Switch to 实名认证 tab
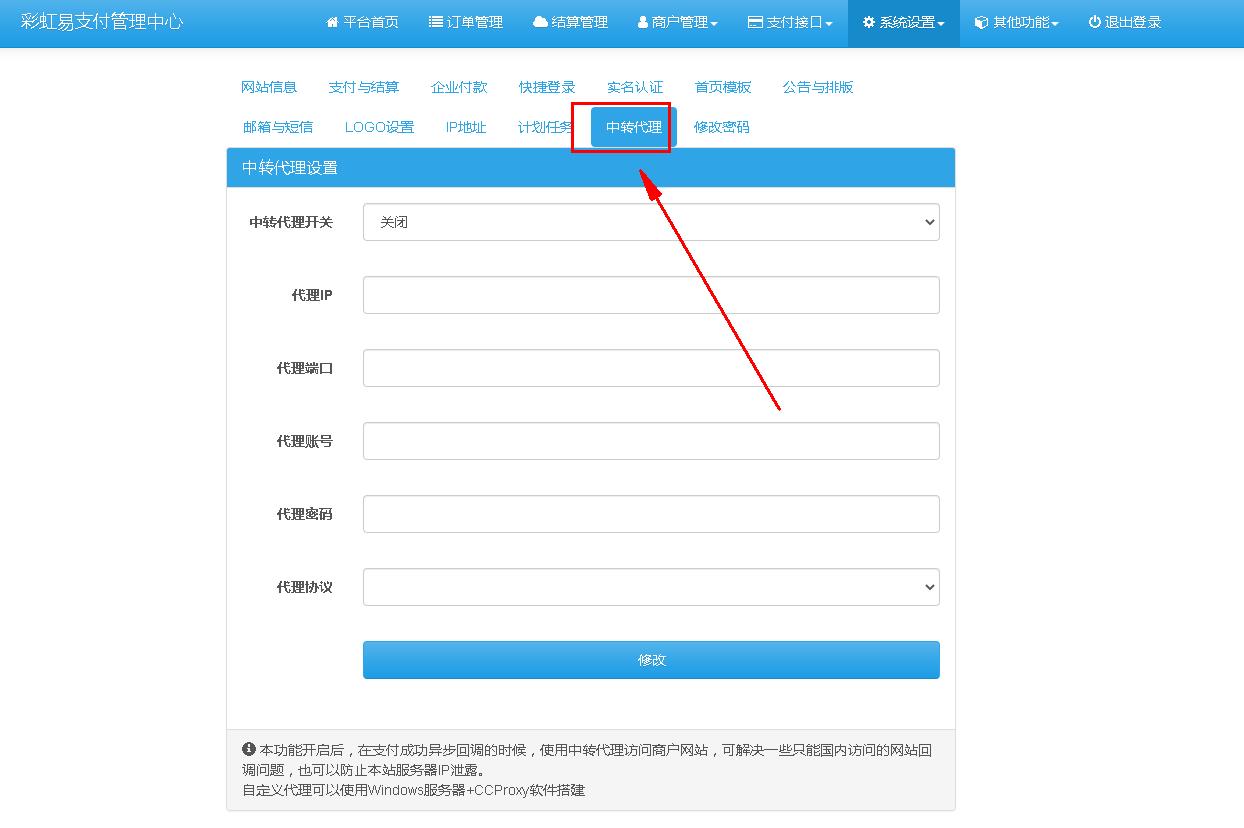Viewport: 1244px width, 828px height. click(635, 87)
